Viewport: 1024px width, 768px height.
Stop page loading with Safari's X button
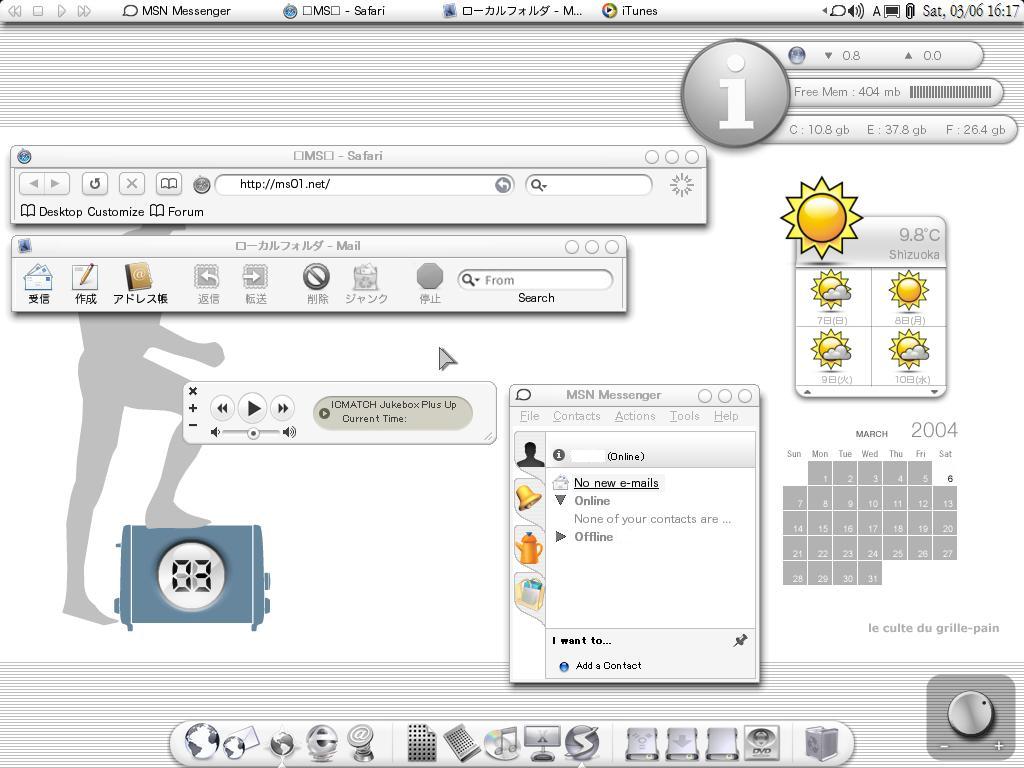pyautogui.click(x=132, y=184)
